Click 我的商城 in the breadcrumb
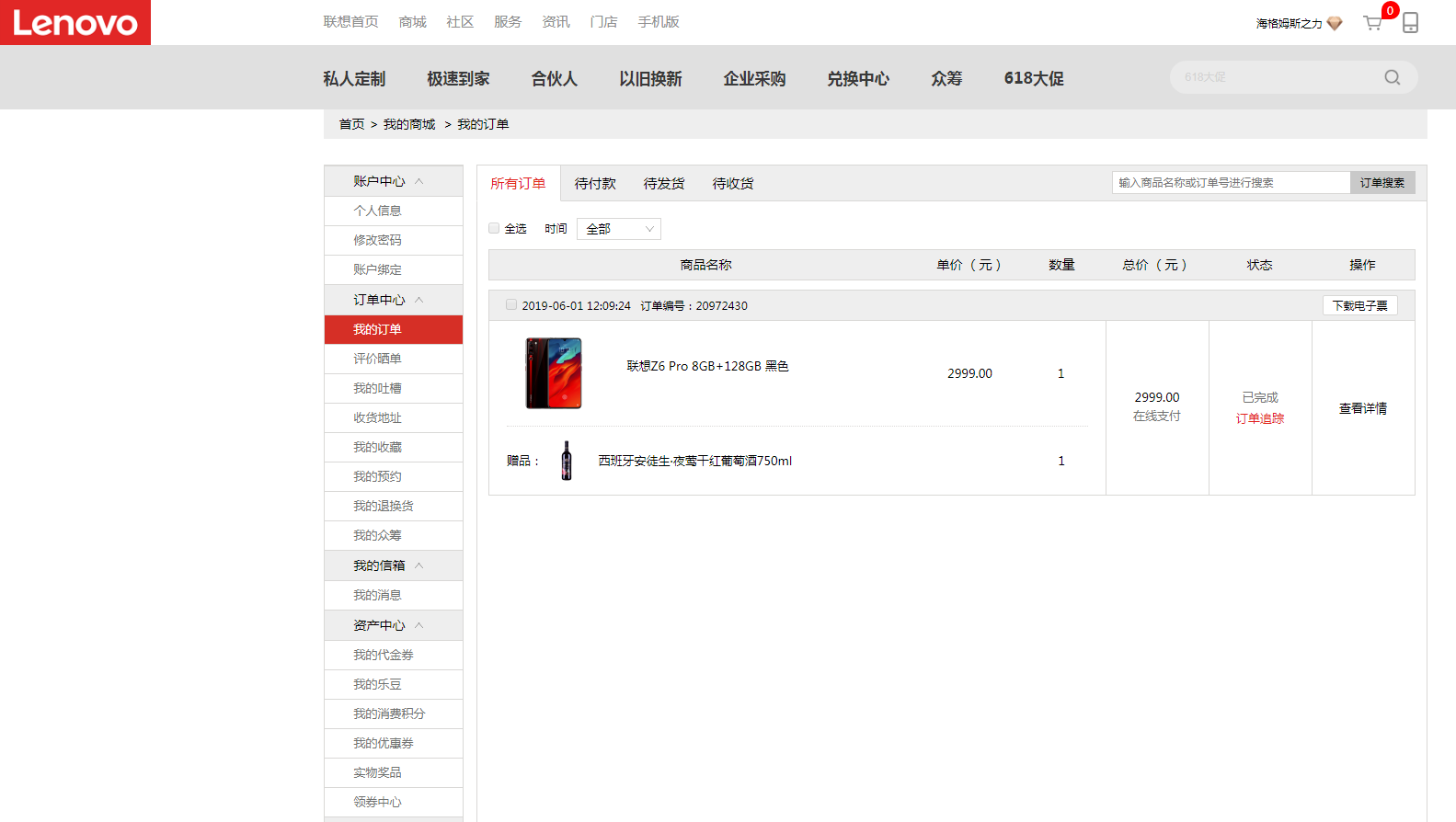1456x822 pixels. click(x=409, y=124)
